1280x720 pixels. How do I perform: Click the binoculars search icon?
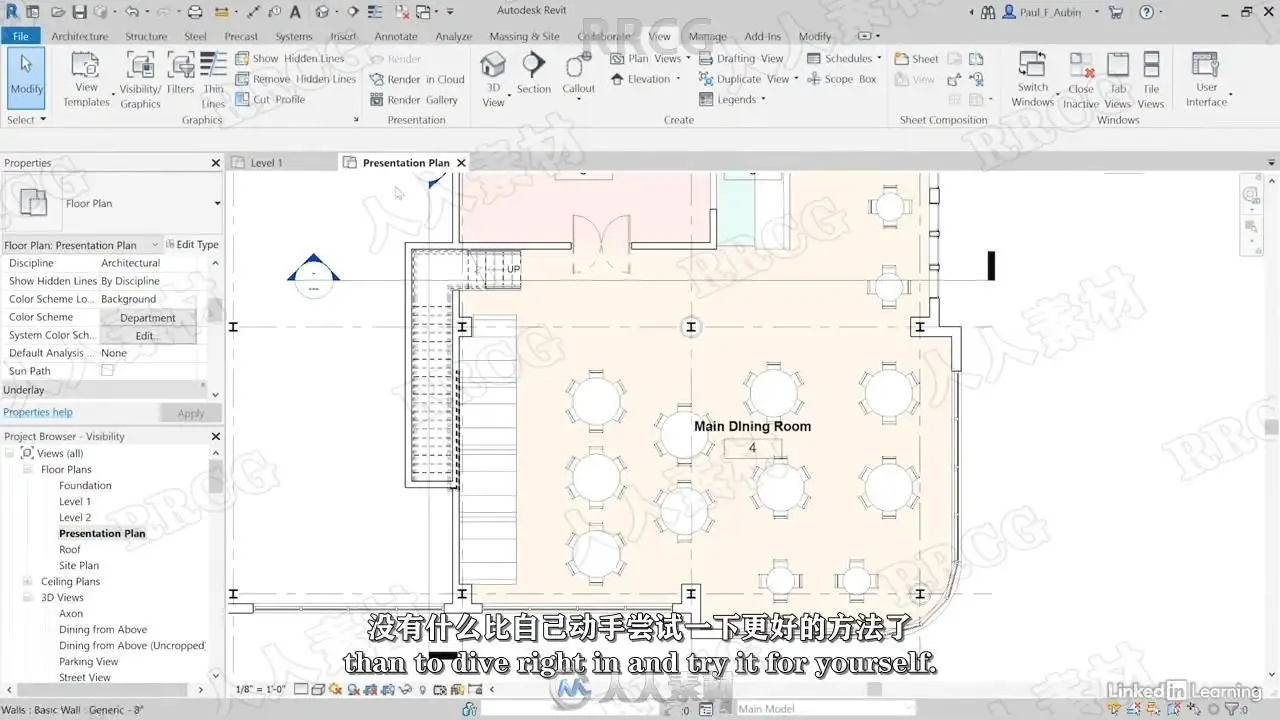click(x=988, y=12)
